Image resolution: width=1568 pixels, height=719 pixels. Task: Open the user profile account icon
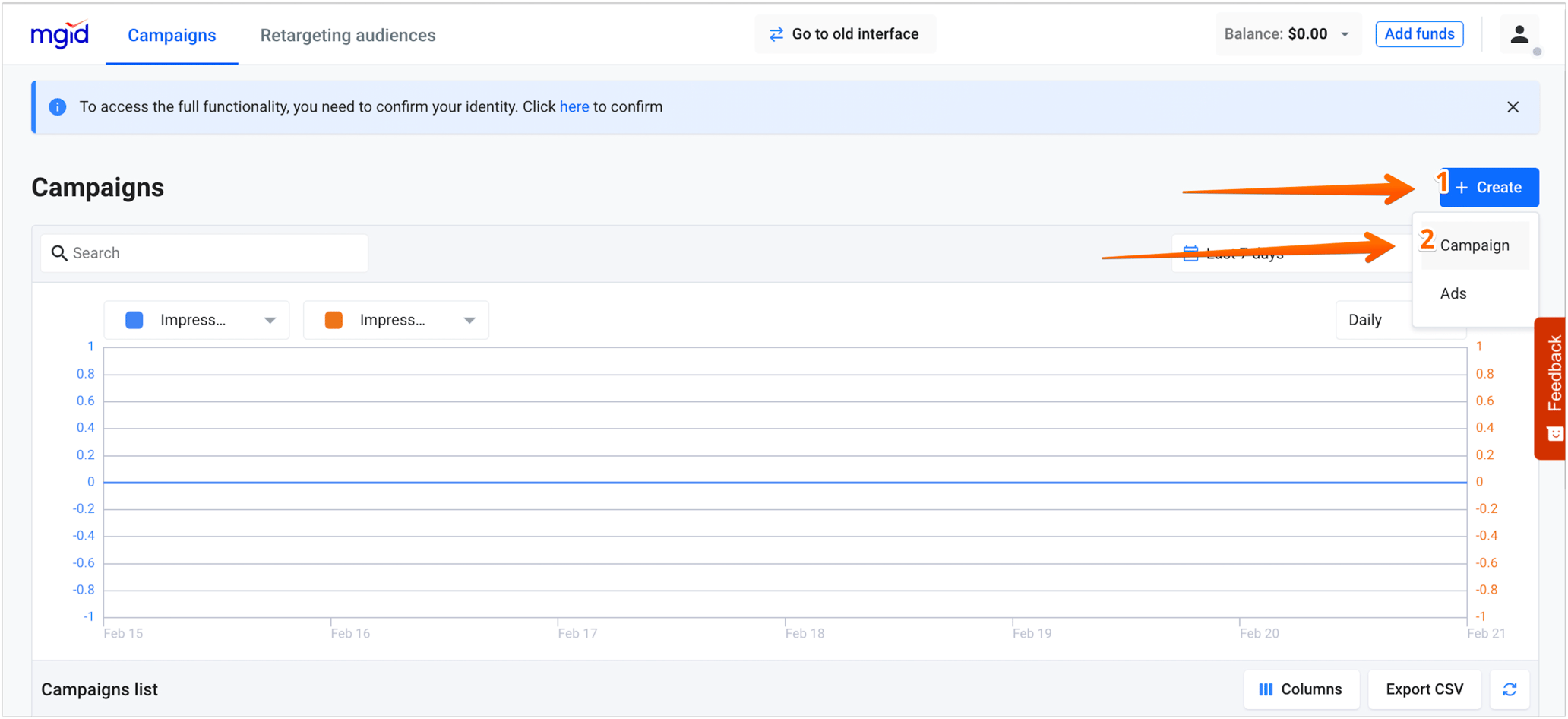[x=1519, y=33]
